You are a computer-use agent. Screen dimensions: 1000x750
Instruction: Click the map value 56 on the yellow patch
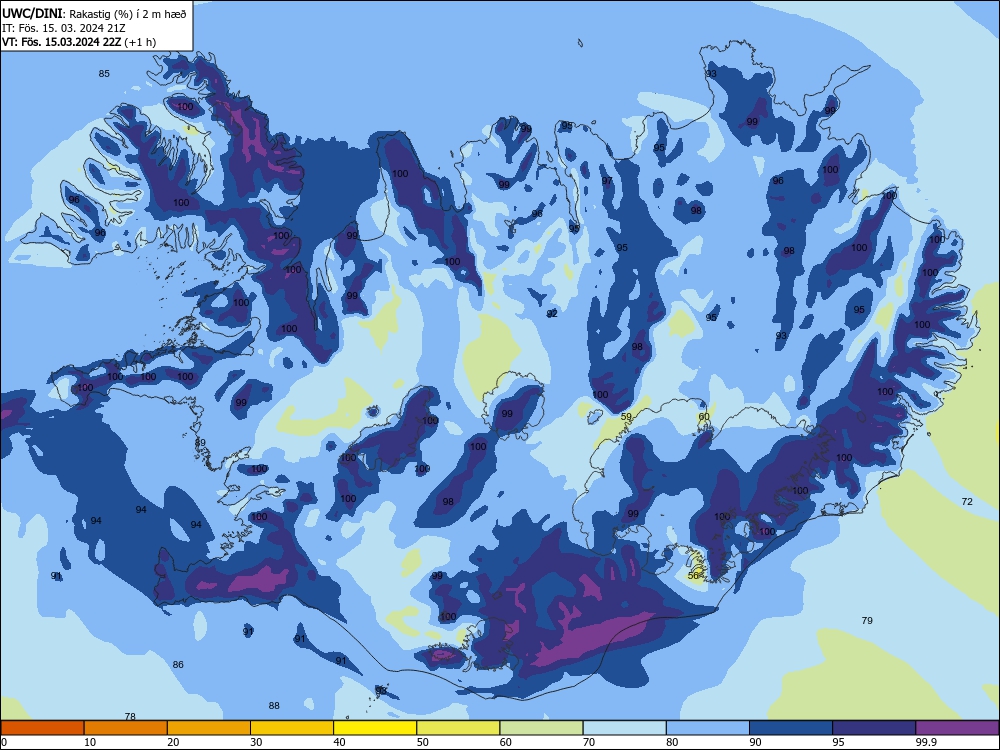coord(694,575)
